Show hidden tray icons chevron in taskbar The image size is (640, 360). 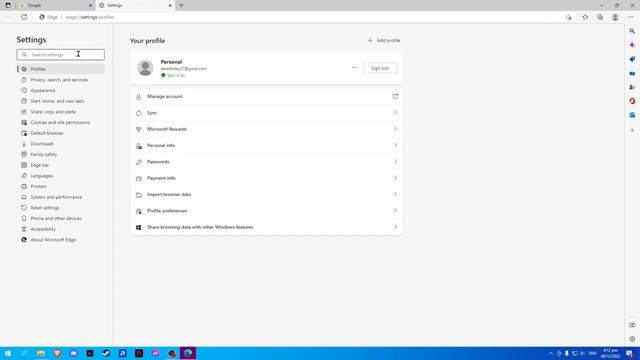pyautogui.click(x=551, y=353)
